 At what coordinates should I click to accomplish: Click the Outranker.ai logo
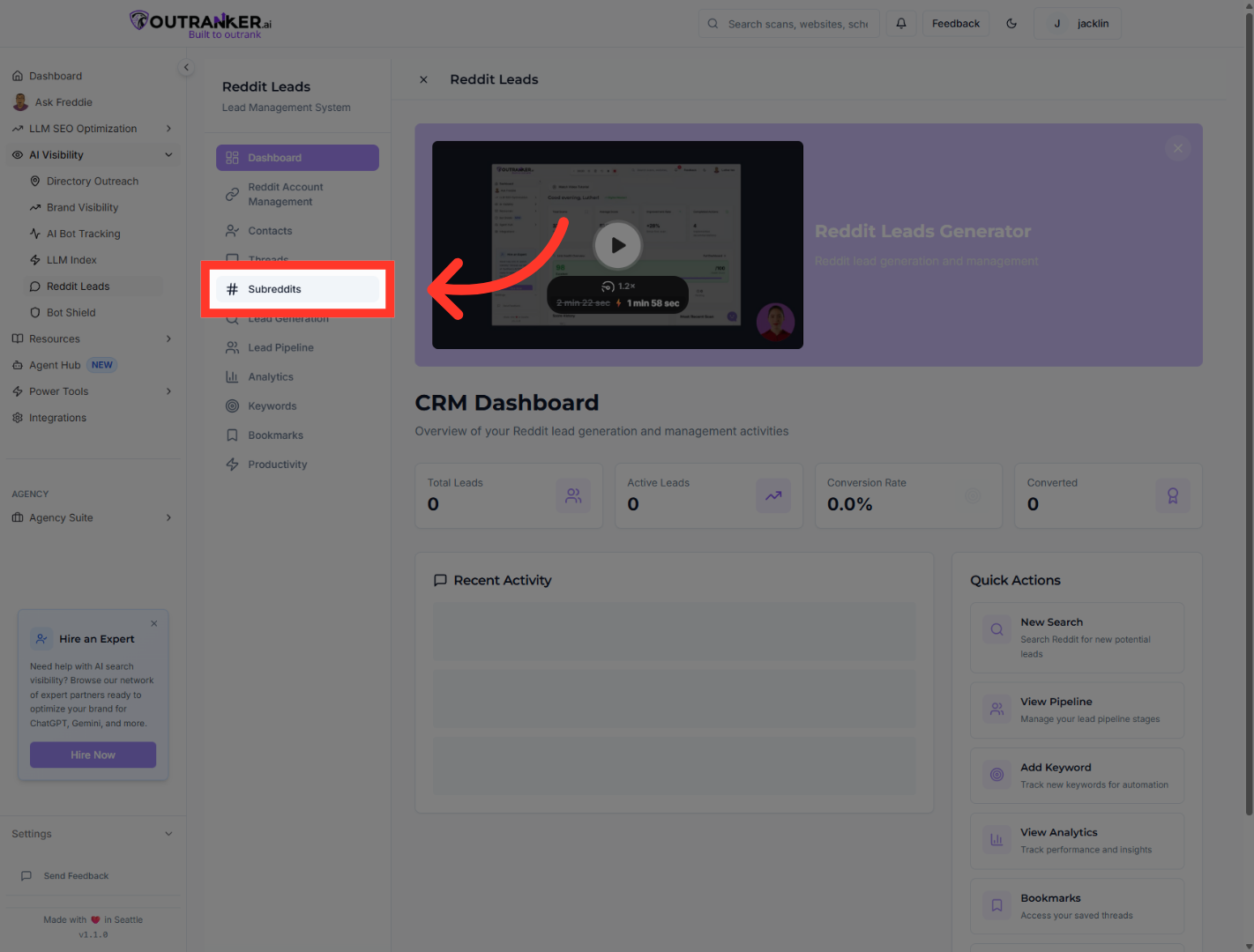click(201, 24)
